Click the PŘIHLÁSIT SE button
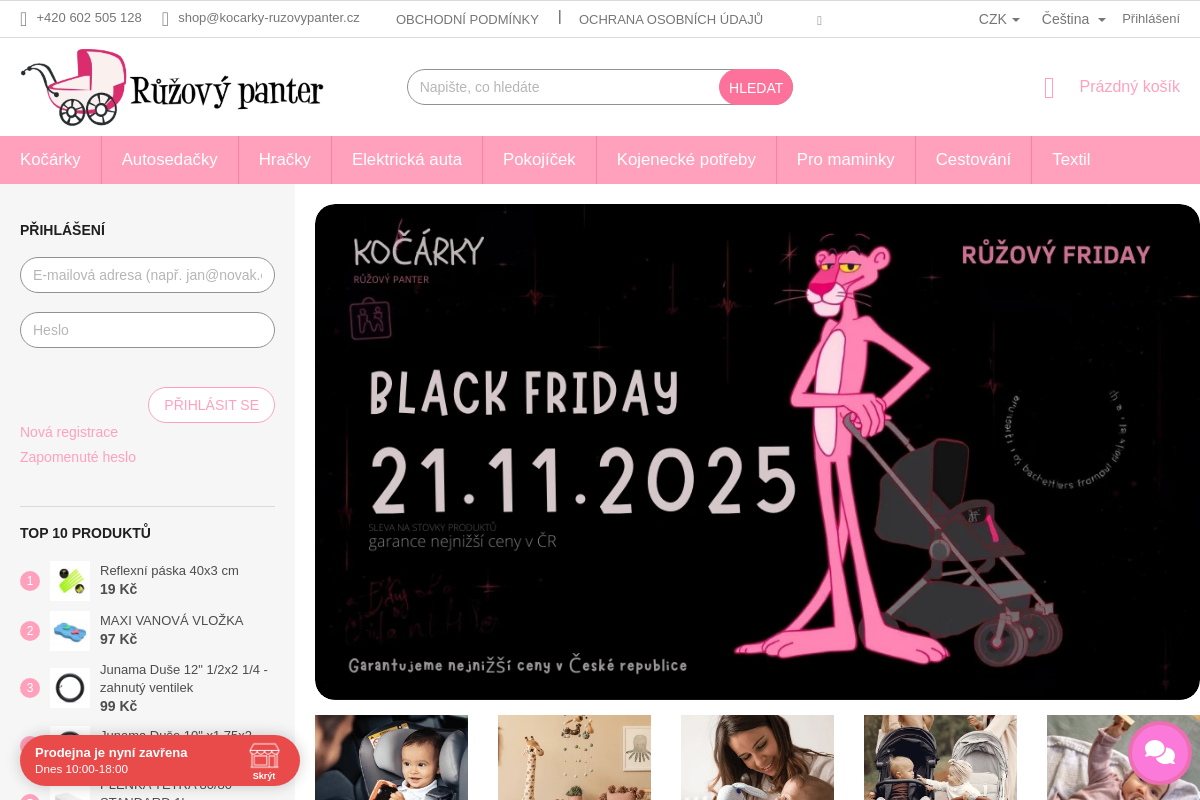 click(211, 405)
